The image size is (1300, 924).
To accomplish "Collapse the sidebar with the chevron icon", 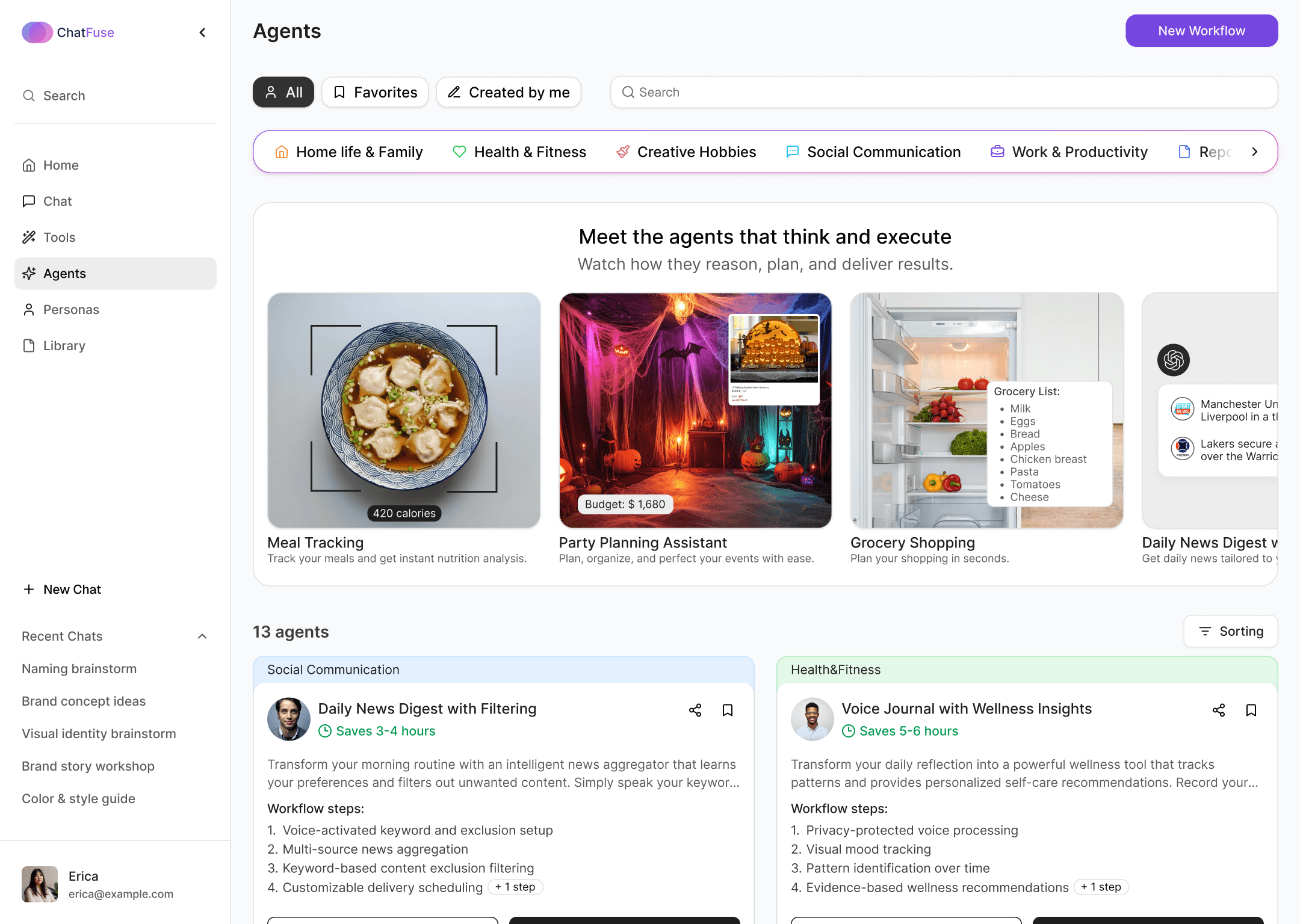I will 202,32.
